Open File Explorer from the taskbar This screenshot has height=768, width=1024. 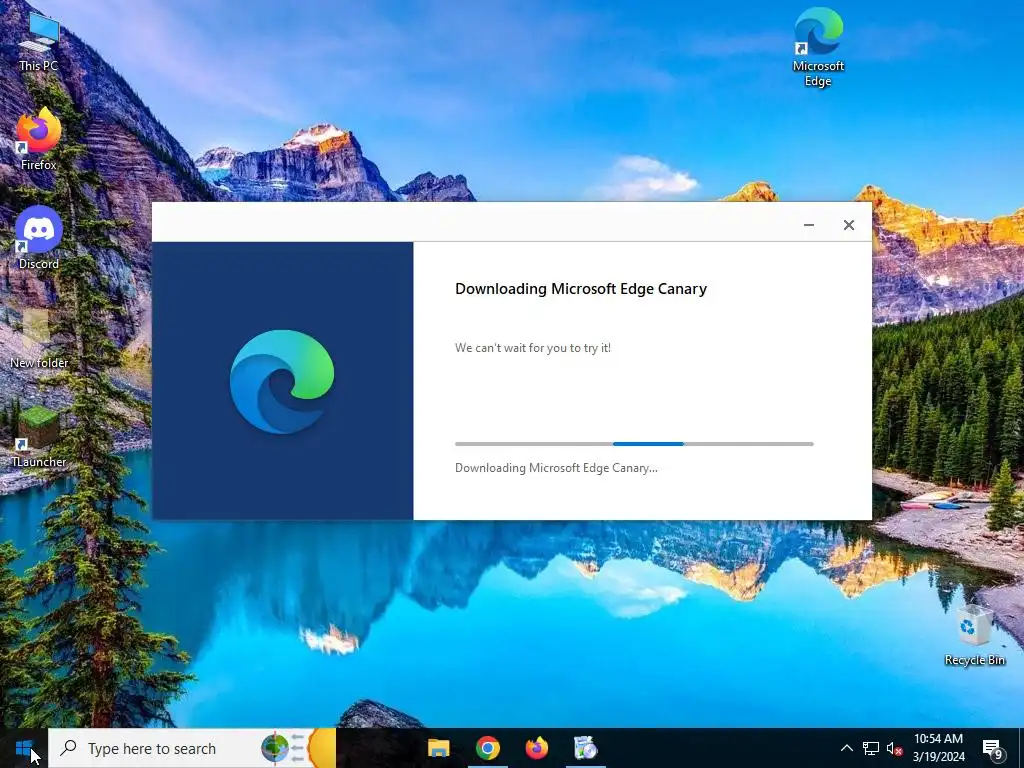point(439,748)
